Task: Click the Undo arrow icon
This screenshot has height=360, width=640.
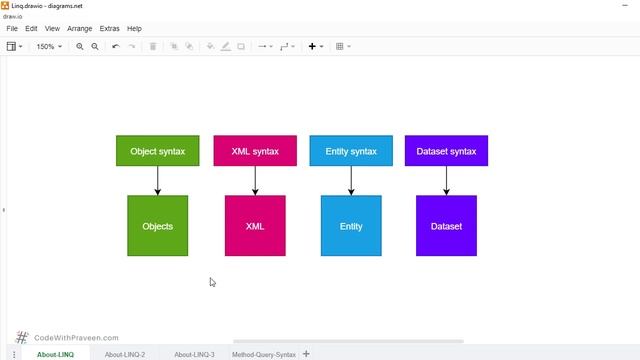Action: pyautogui.click(x=116, y=47)
